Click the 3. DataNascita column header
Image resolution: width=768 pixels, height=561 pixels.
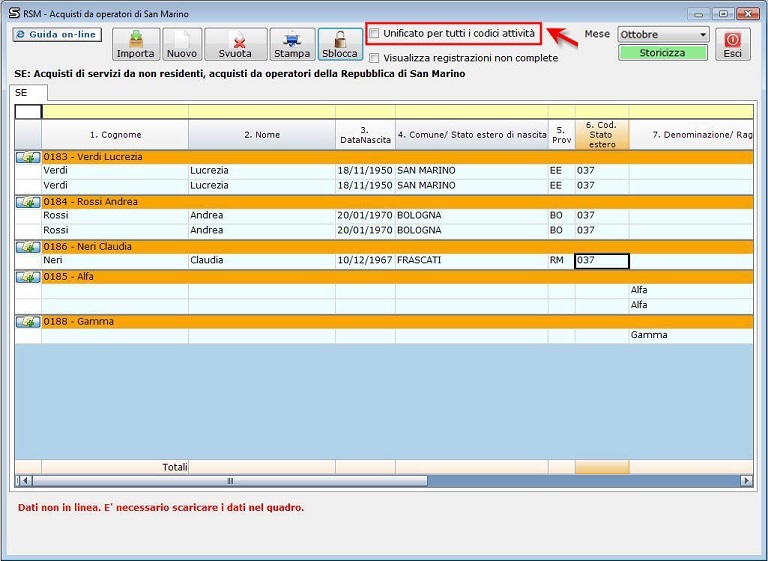[x=364, y=135]
